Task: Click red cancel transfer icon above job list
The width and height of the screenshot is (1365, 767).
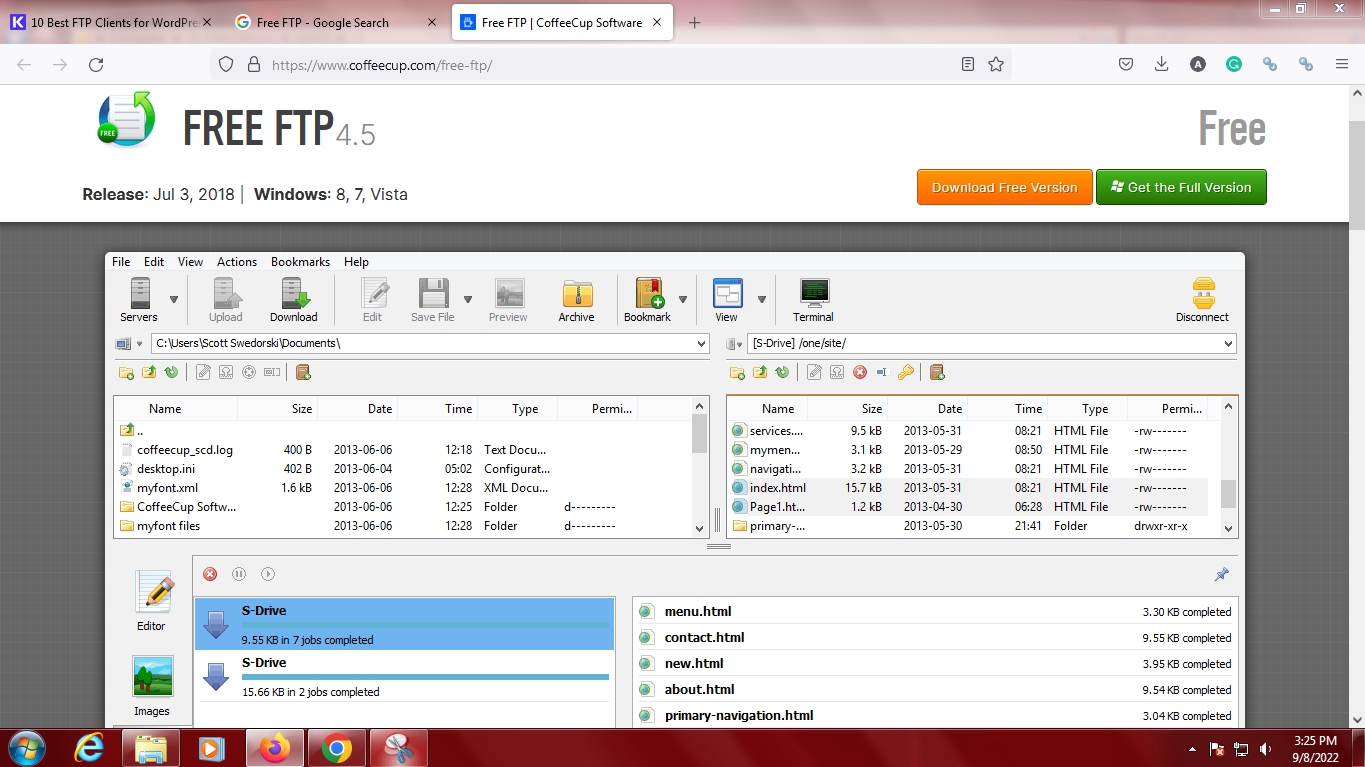Action: coord(210,574)
